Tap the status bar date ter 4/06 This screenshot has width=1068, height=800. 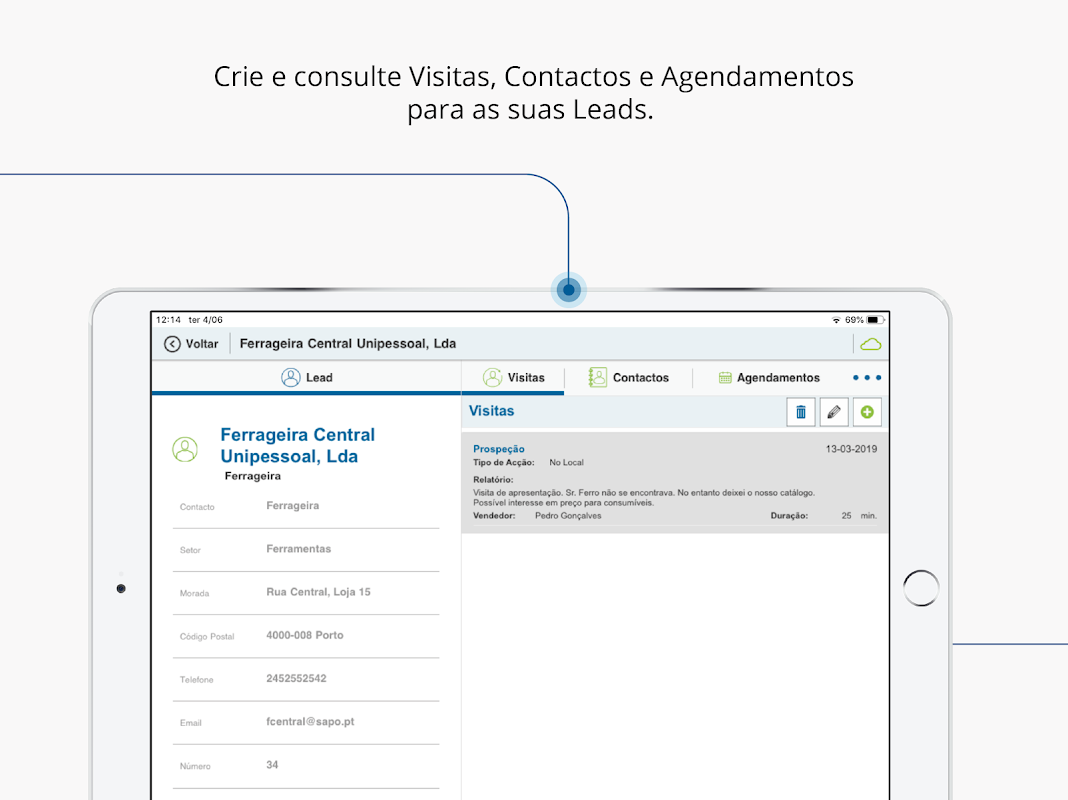tap(206, 319)
